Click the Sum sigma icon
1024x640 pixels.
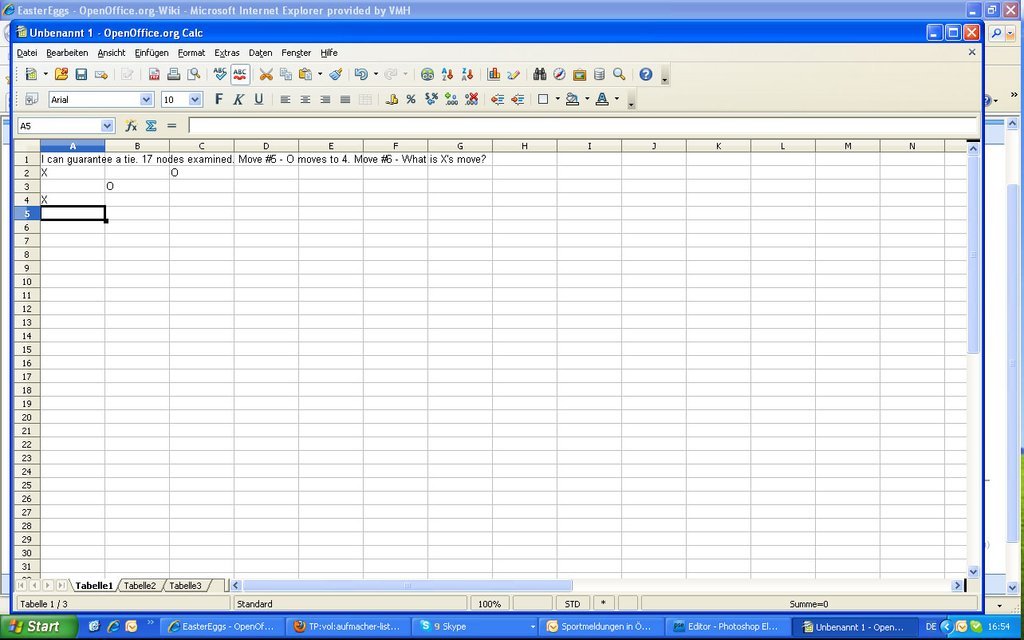click(151, 126)
